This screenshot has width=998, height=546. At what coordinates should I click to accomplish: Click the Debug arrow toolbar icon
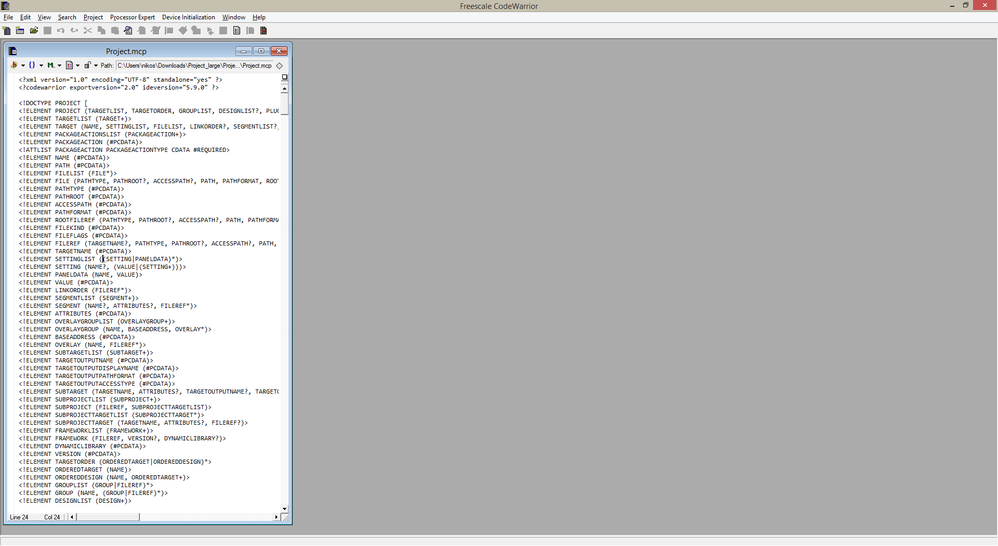(x=210, y=31)
